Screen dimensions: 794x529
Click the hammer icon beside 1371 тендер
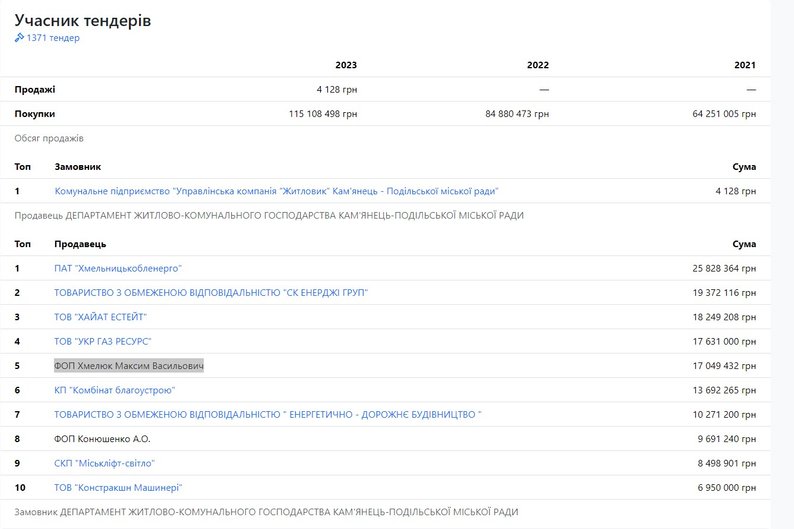click(x=19, y=38)
